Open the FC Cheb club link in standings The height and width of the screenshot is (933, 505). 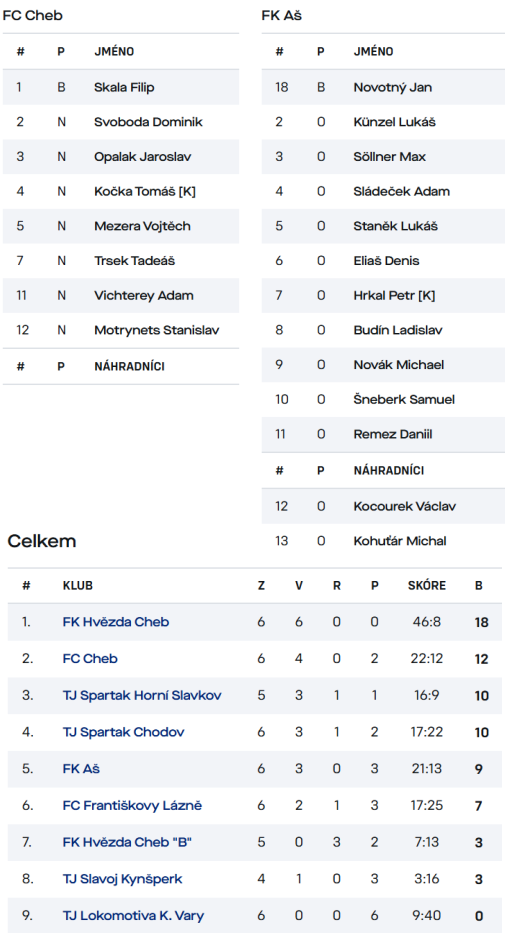click(x=90, y=659)
